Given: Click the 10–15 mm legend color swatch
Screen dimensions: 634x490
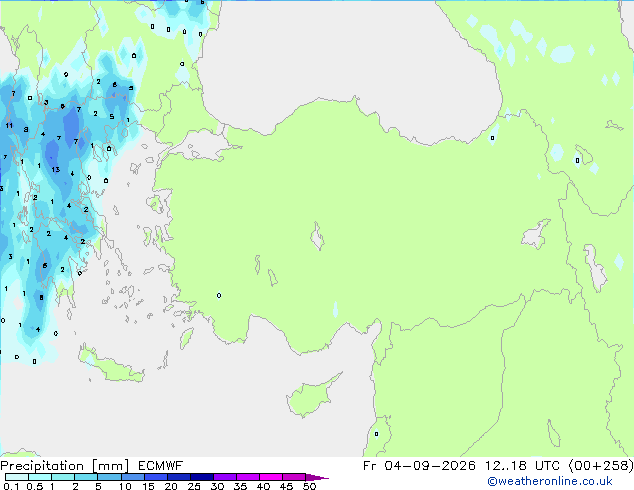Looking at the screenshot, I should coord(133,477).
